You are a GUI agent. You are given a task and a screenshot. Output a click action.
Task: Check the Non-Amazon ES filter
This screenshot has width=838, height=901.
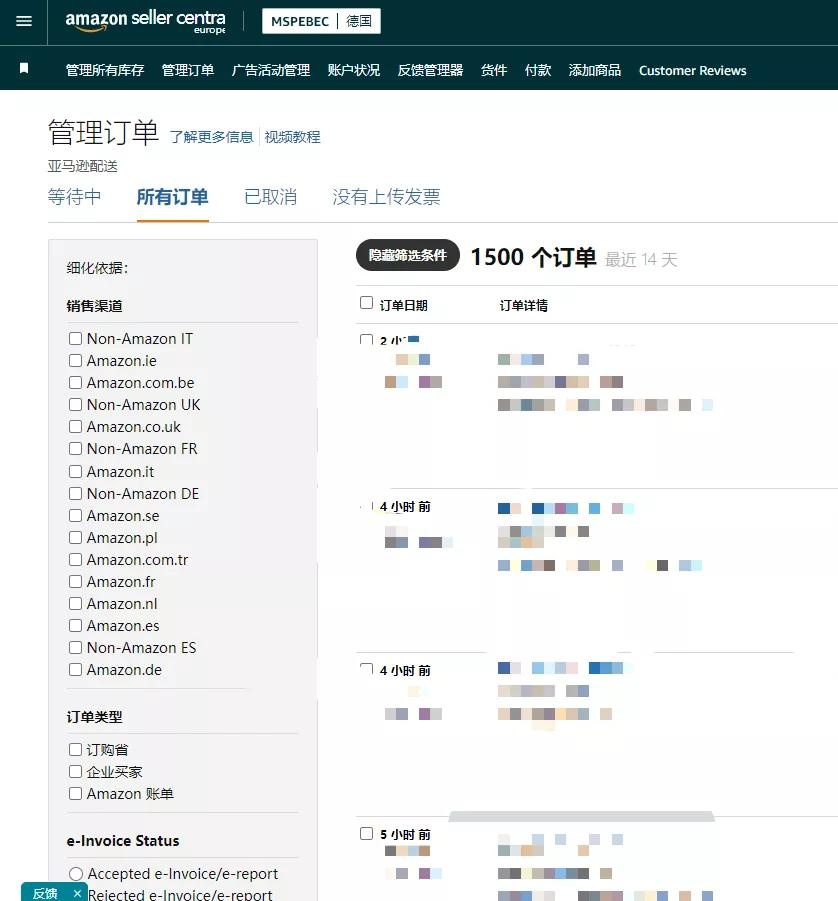[75, 648]
